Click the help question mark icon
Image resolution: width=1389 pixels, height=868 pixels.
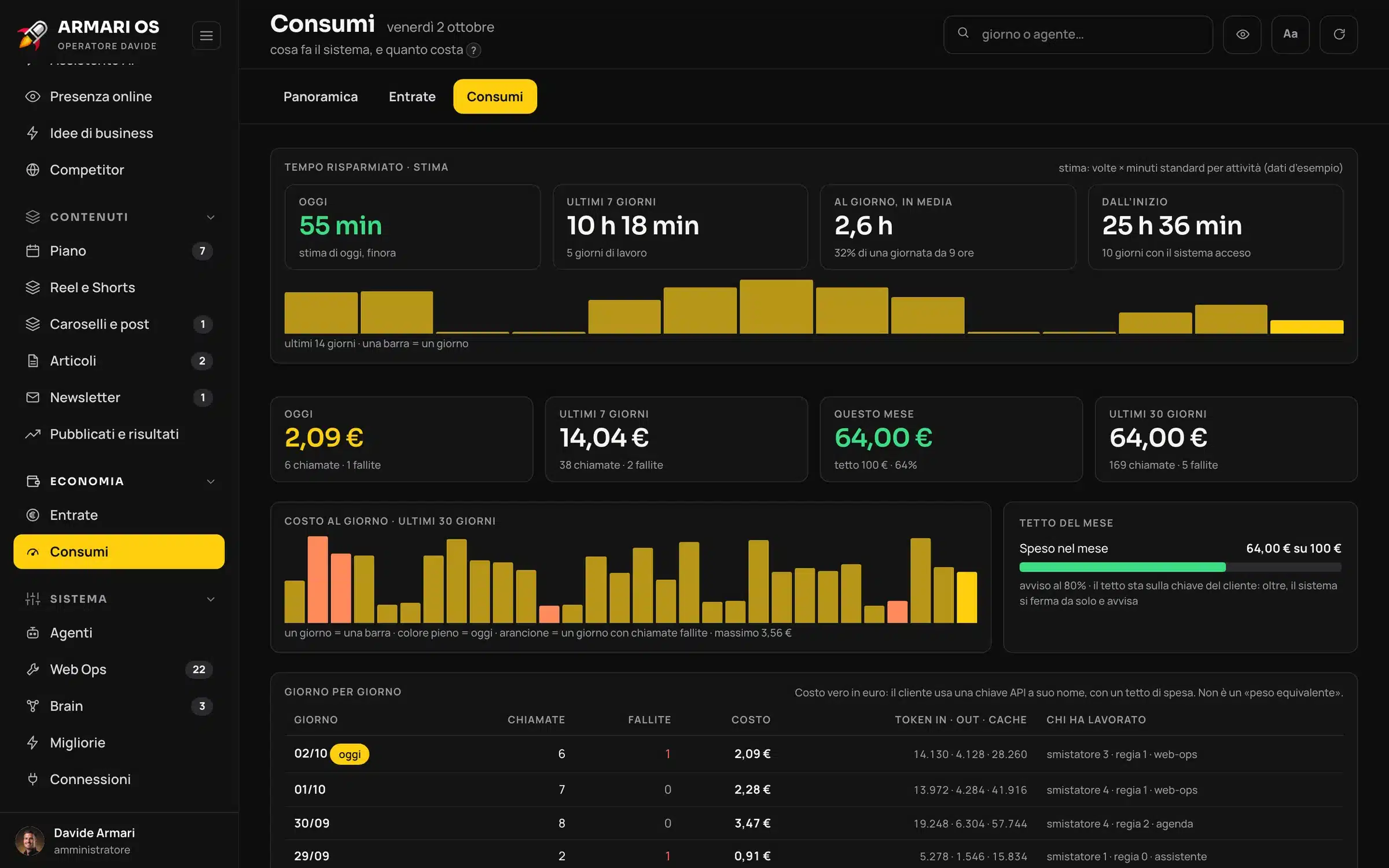pos(473,50)
